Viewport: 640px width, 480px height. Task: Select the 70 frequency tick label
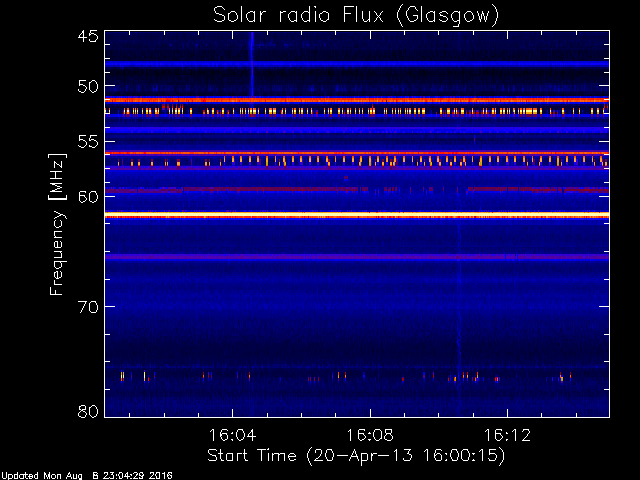coord(88,307)
